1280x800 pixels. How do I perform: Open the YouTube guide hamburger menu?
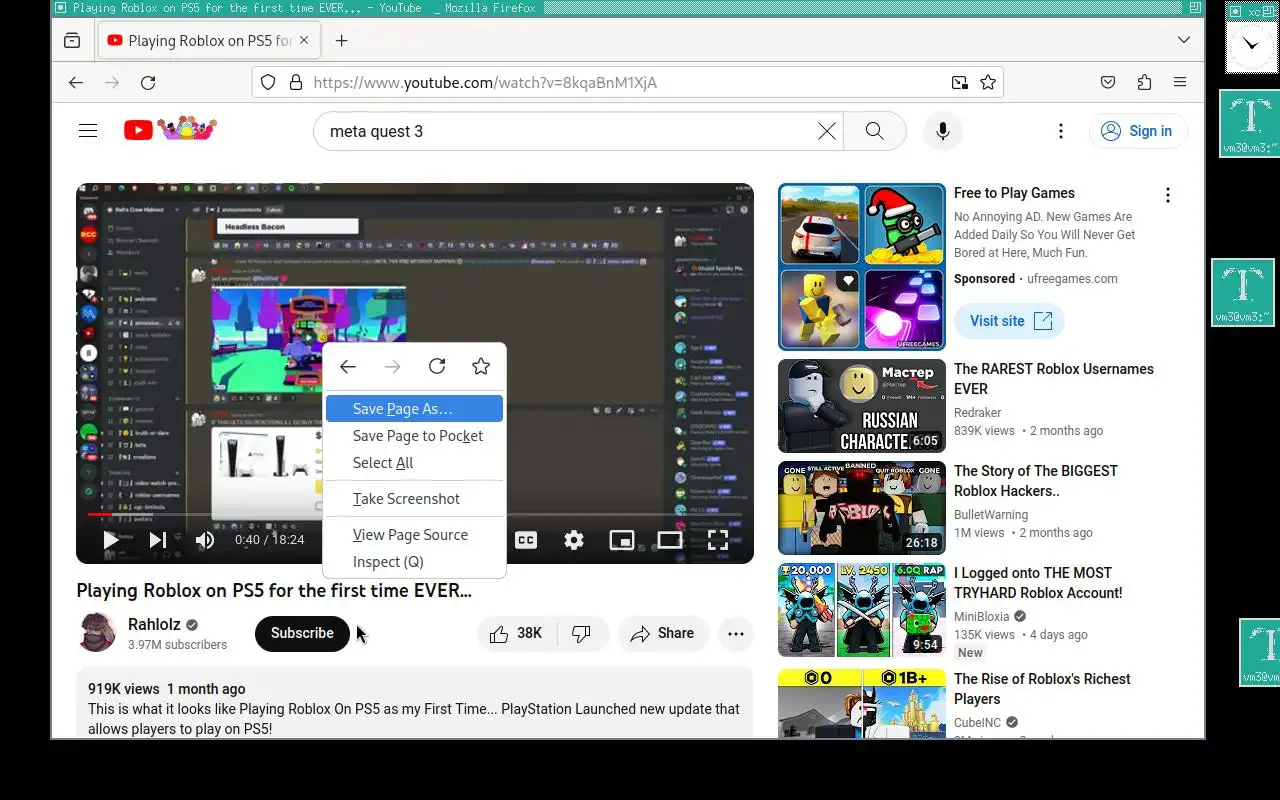click(x=88, y=131)
